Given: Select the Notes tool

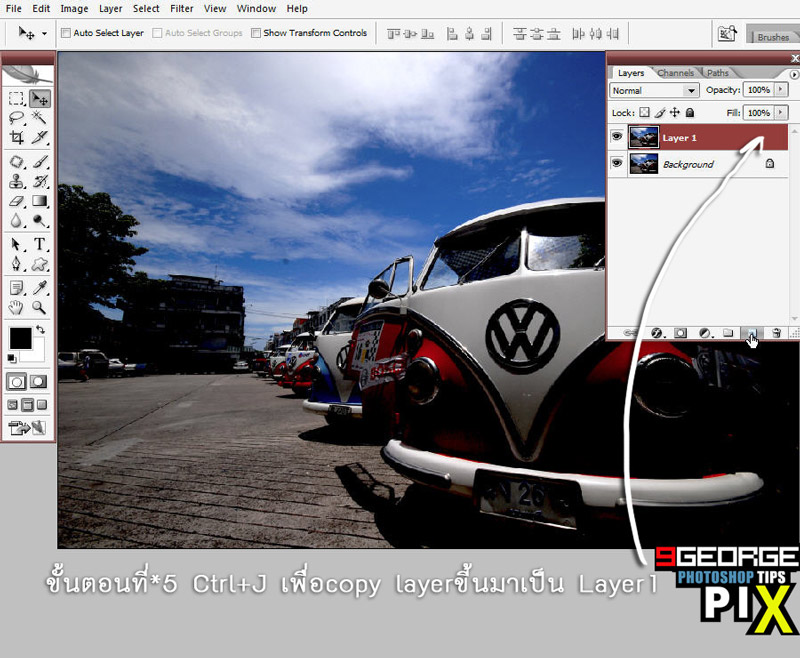Looking at the screenshot, I should (16, 288).
